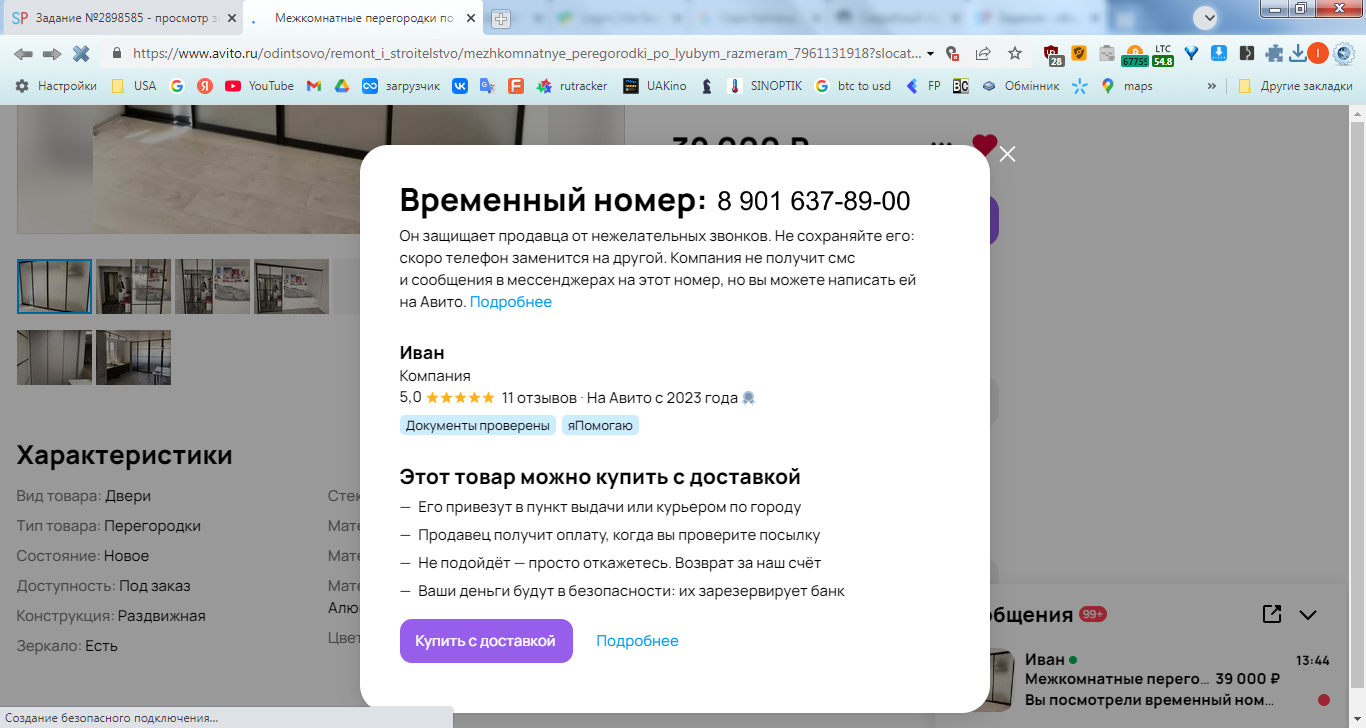Show more hidden bookmarks chevron
1366x728 pixels.
pyautogui.click(x=1212, y=86)
